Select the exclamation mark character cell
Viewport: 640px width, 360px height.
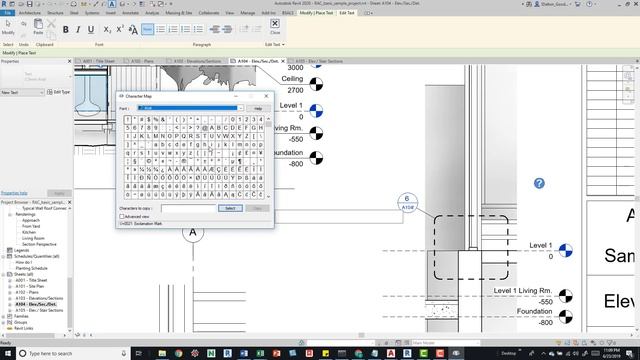pyautogui.click(x=128, y=120)
